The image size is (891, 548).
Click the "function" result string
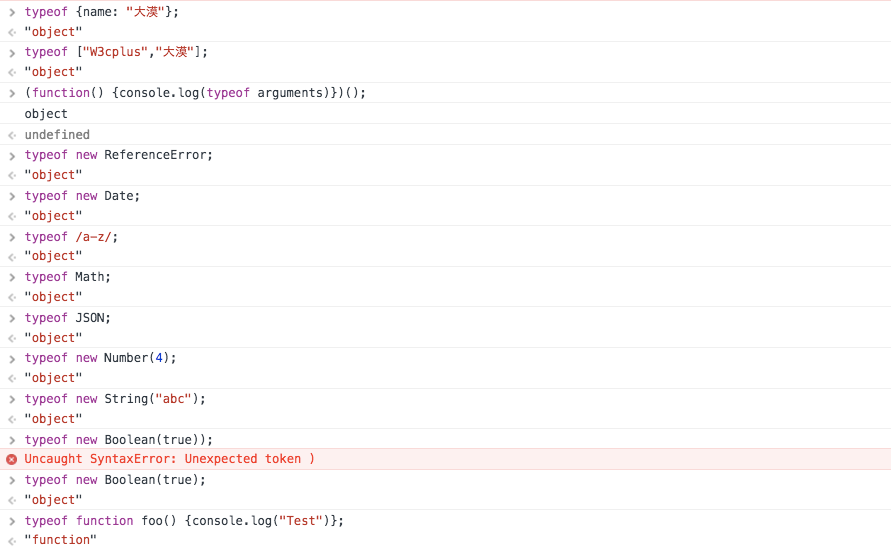(x=61, y=540)
